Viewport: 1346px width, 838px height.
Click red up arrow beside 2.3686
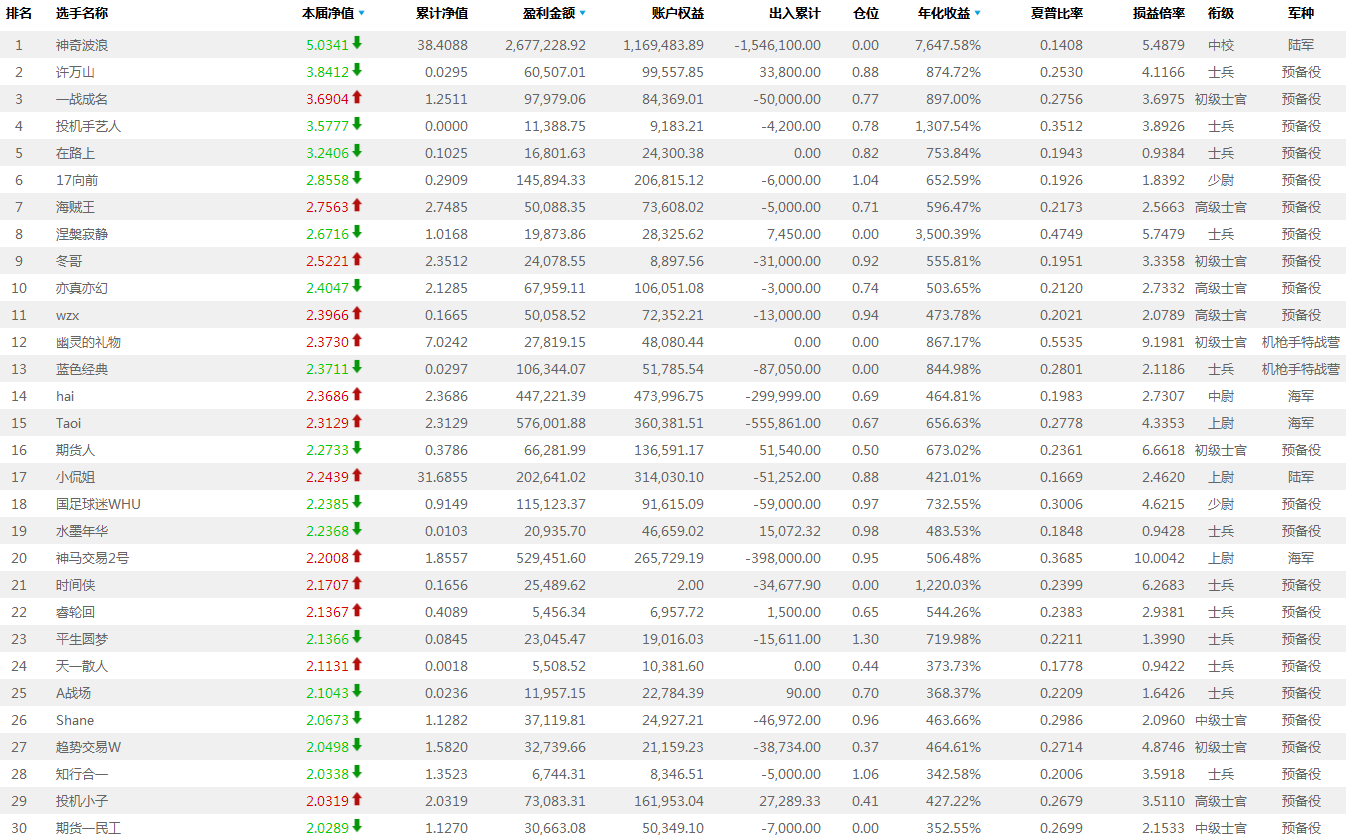pyautogui.click(x=357, y=394)
